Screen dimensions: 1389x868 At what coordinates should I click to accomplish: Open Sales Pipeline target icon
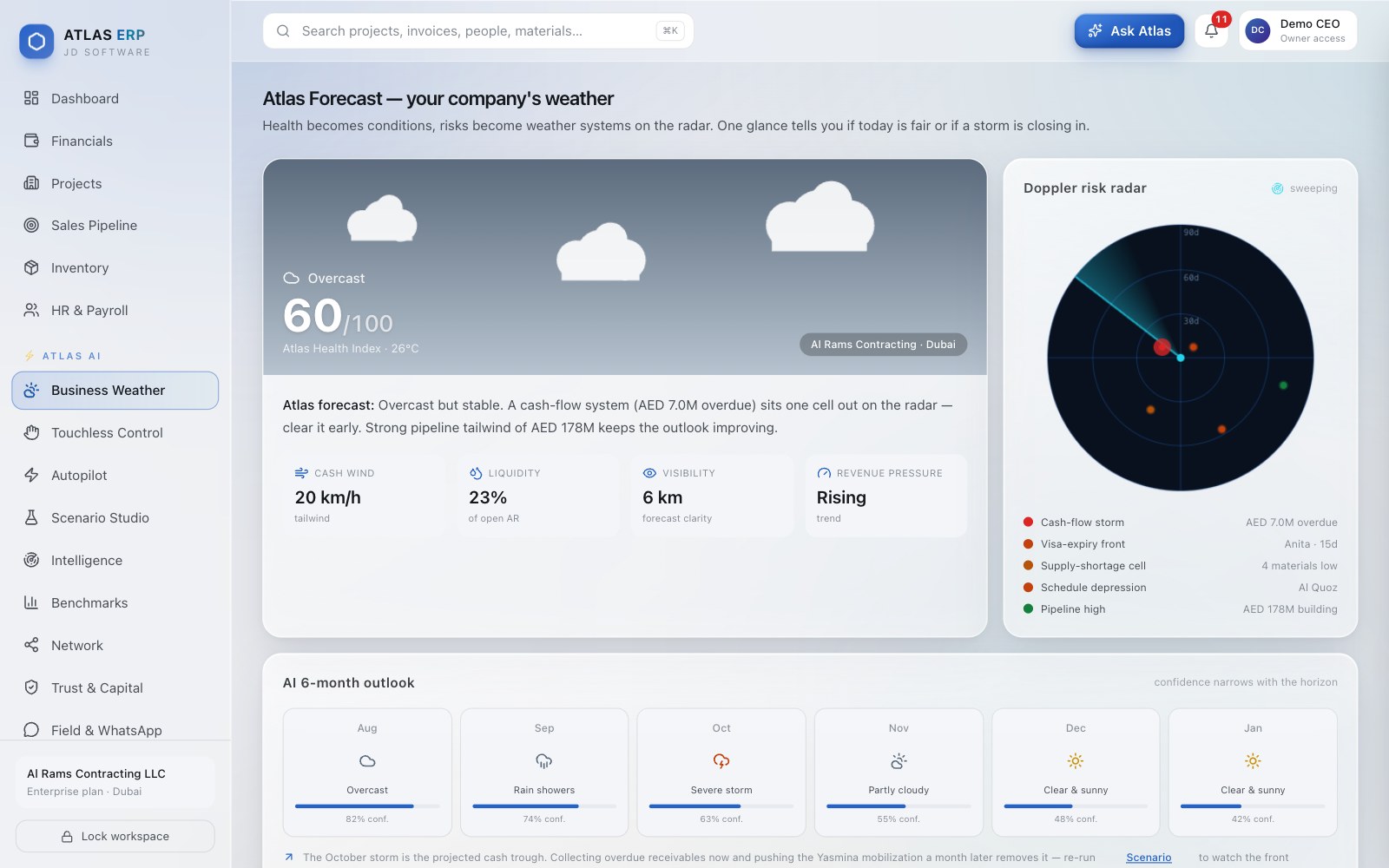(x=31, y=225)
